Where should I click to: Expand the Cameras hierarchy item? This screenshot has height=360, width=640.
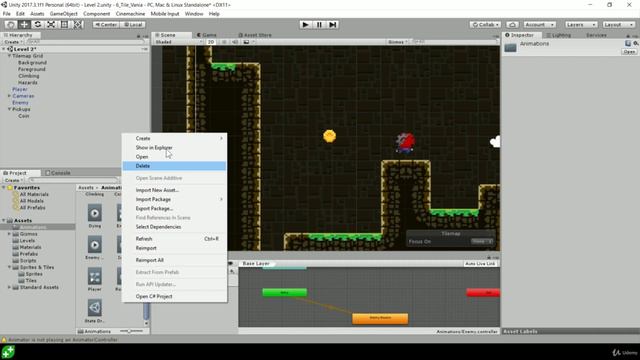pos(9,96)
